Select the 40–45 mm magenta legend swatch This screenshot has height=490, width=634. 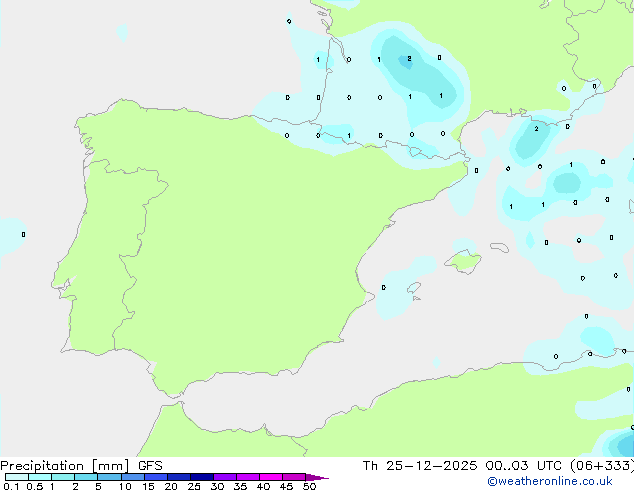(x=271, y=477)
